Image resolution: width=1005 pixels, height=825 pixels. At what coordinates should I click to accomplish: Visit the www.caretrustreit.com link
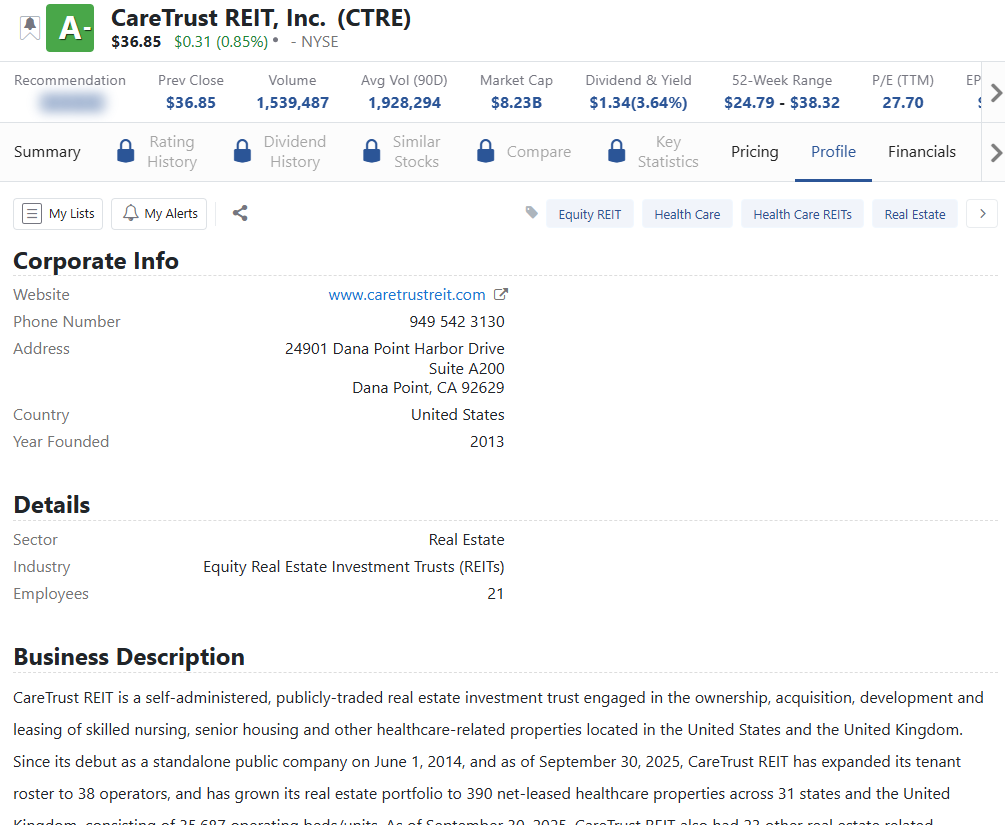(x=406, y=295)
